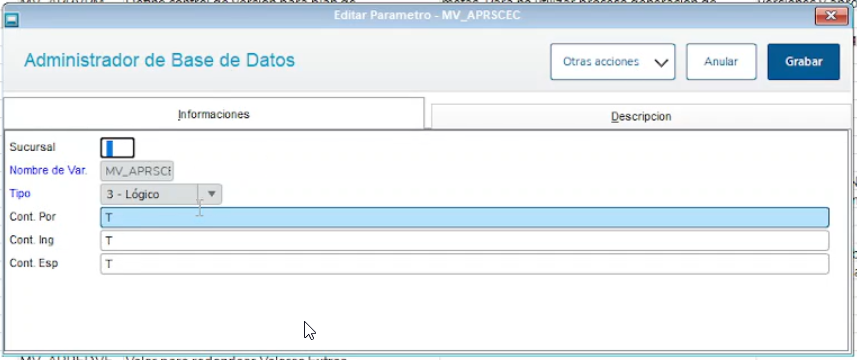Click the Nombre de Var. field

click(x=137, y=171)
